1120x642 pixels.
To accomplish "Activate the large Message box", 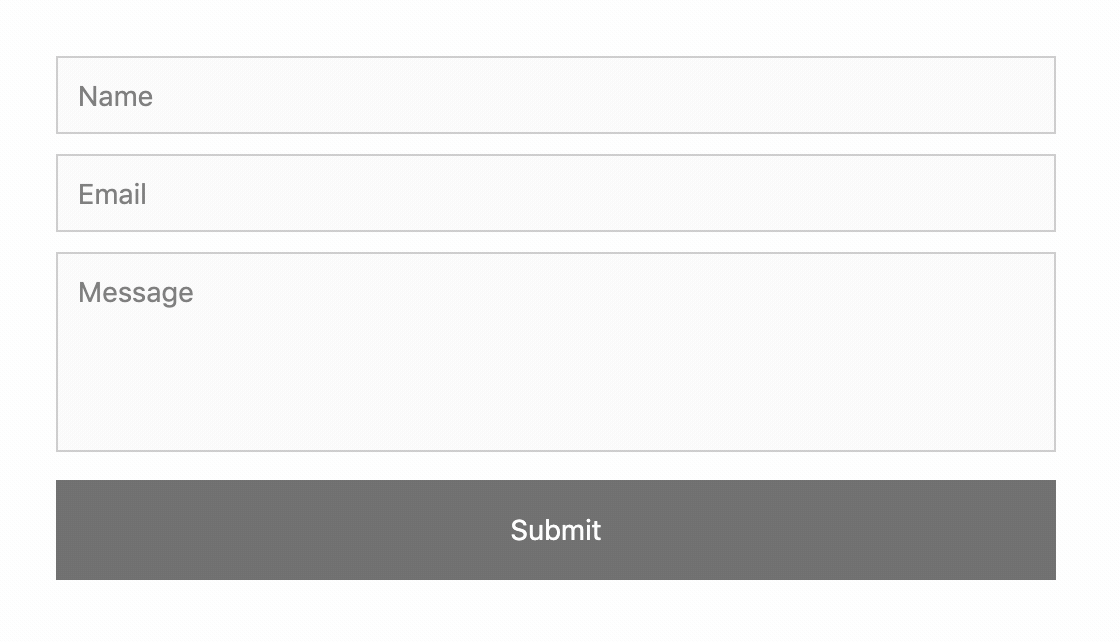I will coord(556,351).
